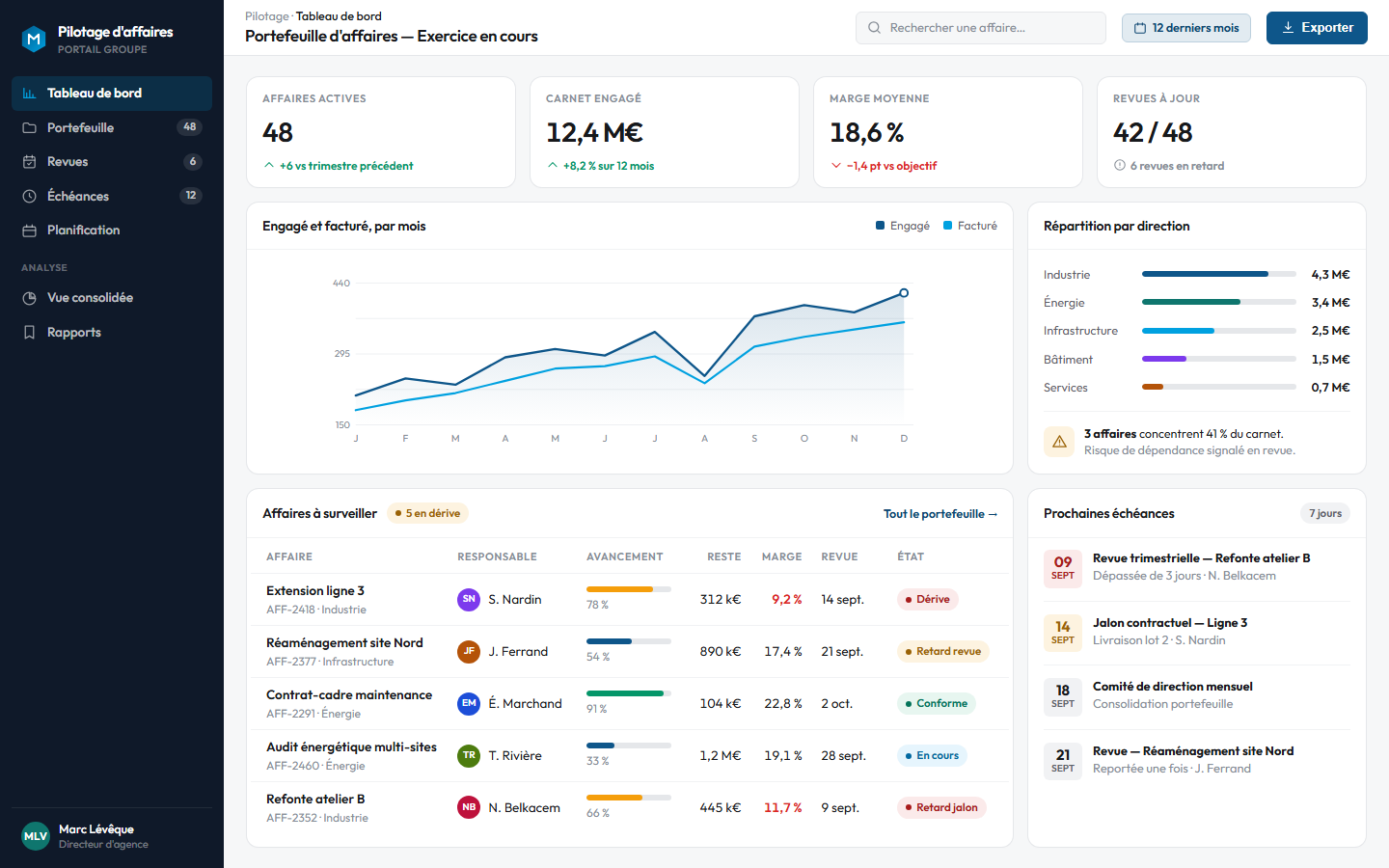Viewport: 1389px width, 868px height.
Task: Click the Vue consolidée pie icon
Action: coord(29,298)
